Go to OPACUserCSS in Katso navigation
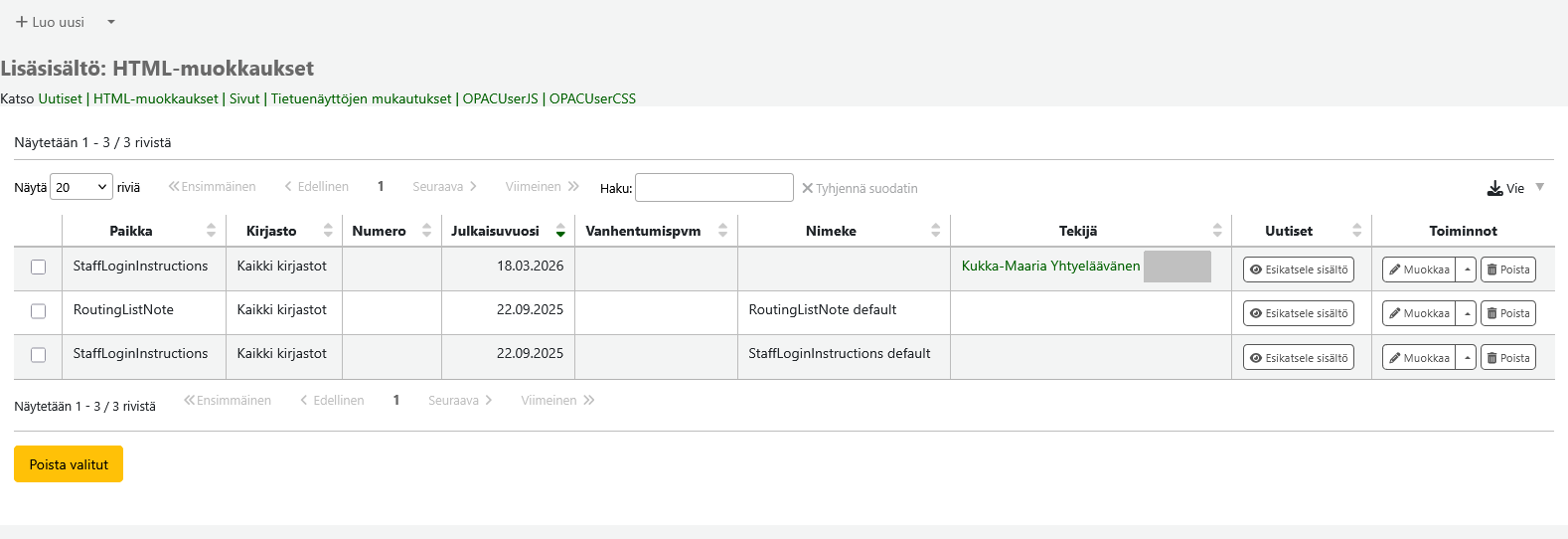The height and width of the screenshot is (539, 1568). tap(592, 98)
